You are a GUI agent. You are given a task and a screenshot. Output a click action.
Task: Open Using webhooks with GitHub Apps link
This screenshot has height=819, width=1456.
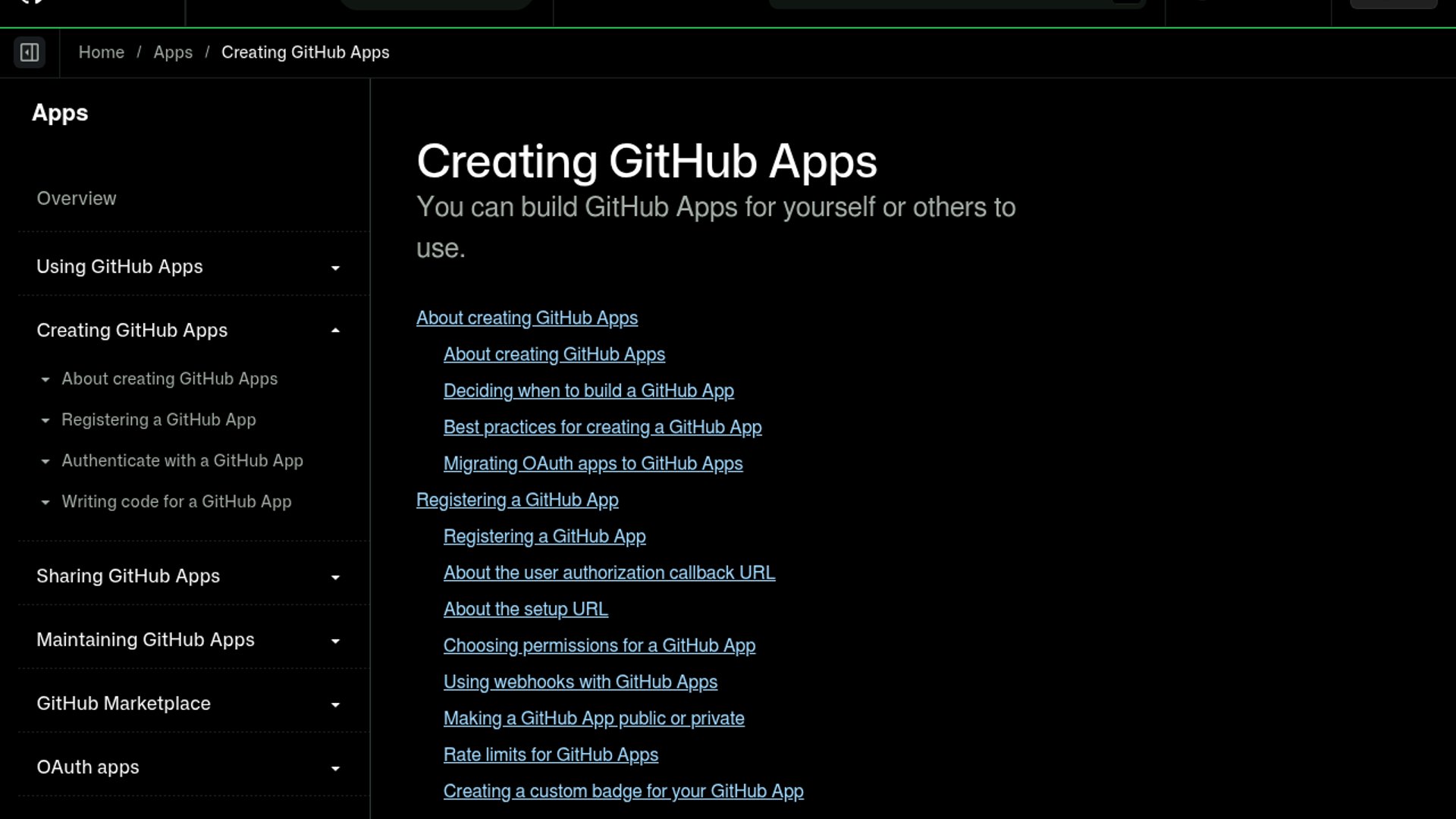(580, 682)
